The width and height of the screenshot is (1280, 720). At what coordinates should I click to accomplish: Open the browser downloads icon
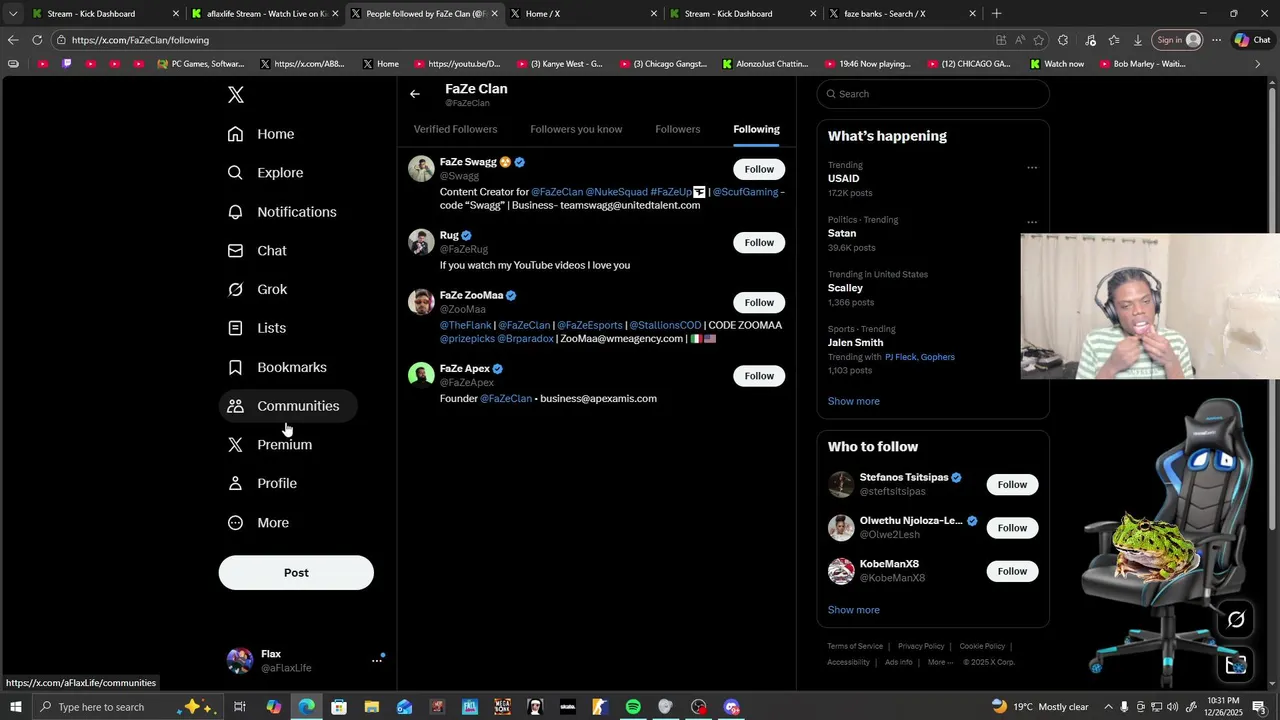[x=1138, y=40]
